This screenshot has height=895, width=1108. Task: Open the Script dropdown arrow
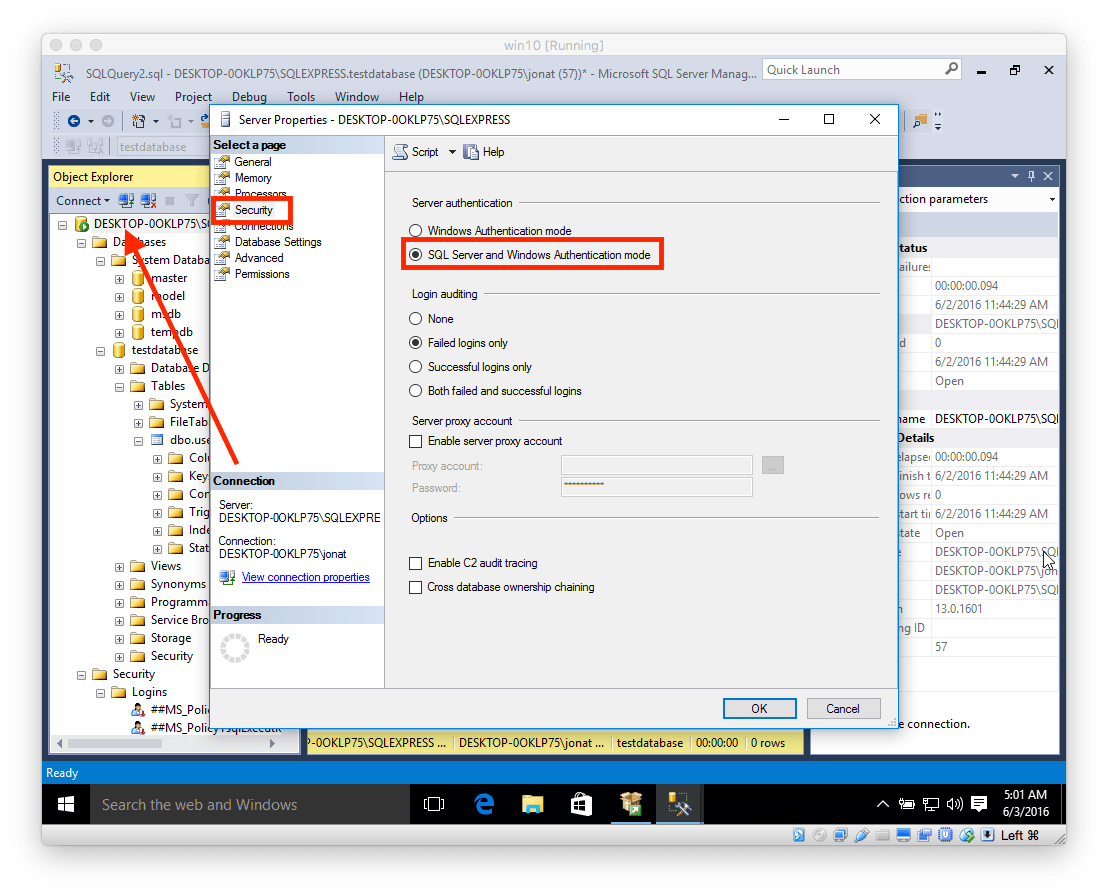point(452,152)
